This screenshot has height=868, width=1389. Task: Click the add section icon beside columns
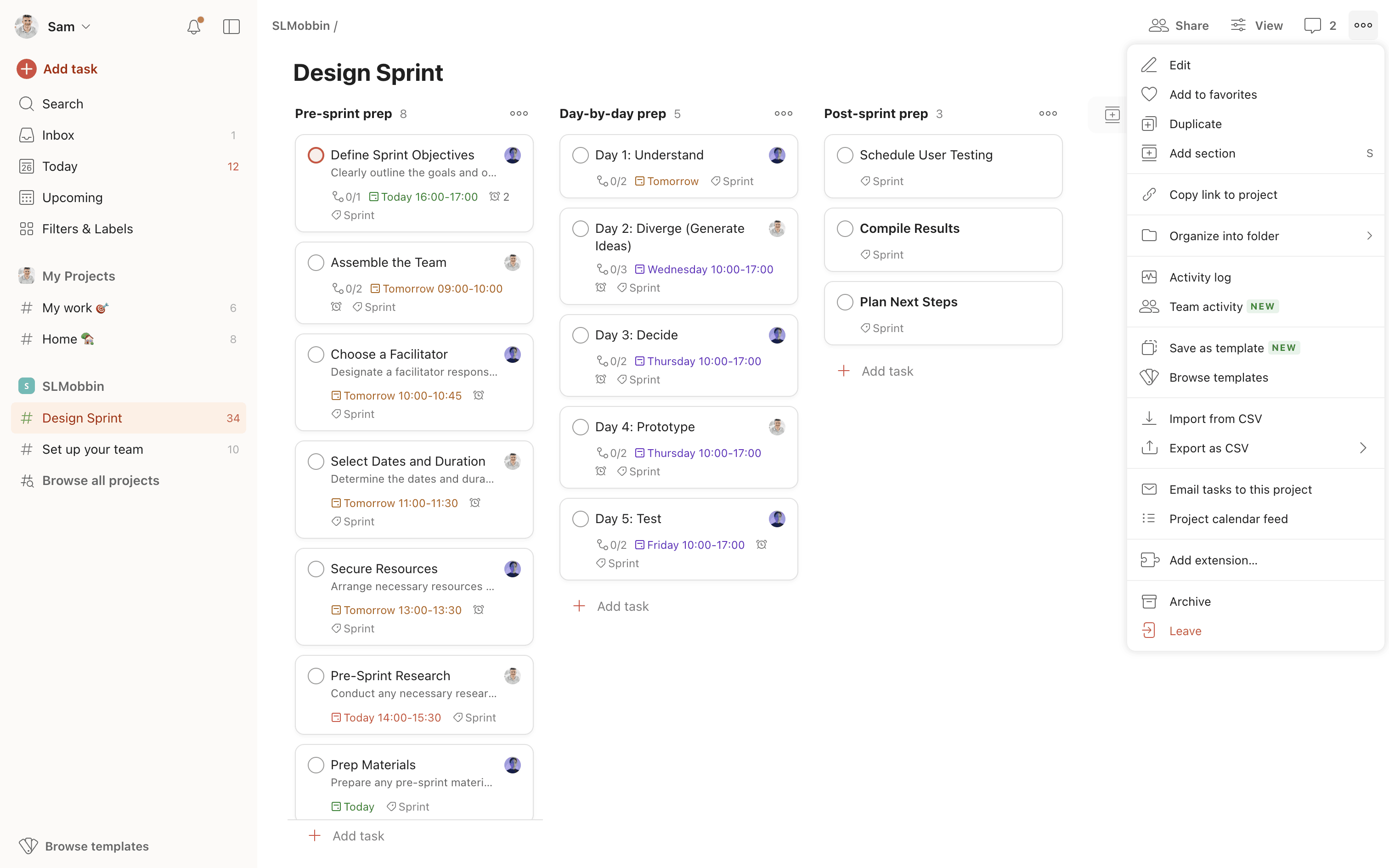coord(1112,114)
